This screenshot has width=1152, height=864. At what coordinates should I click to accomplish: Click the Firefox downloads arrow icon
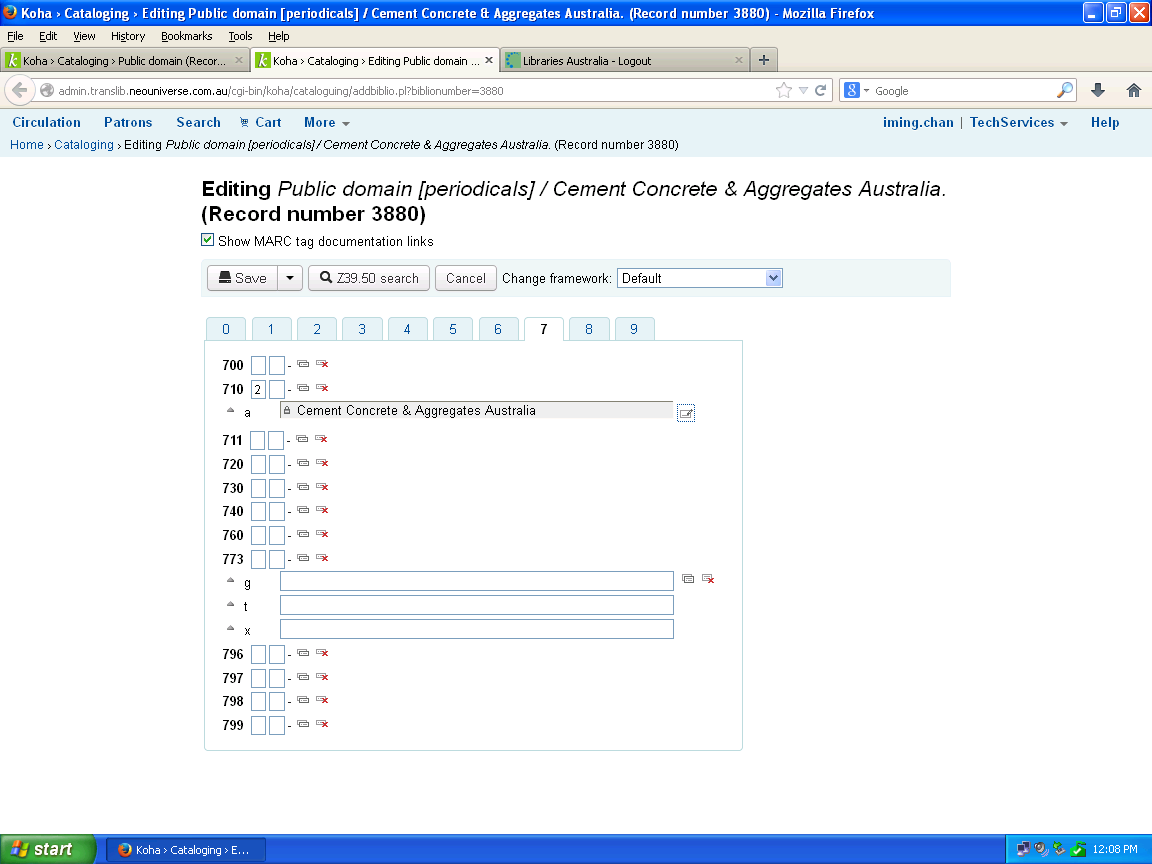point(1098,90)
